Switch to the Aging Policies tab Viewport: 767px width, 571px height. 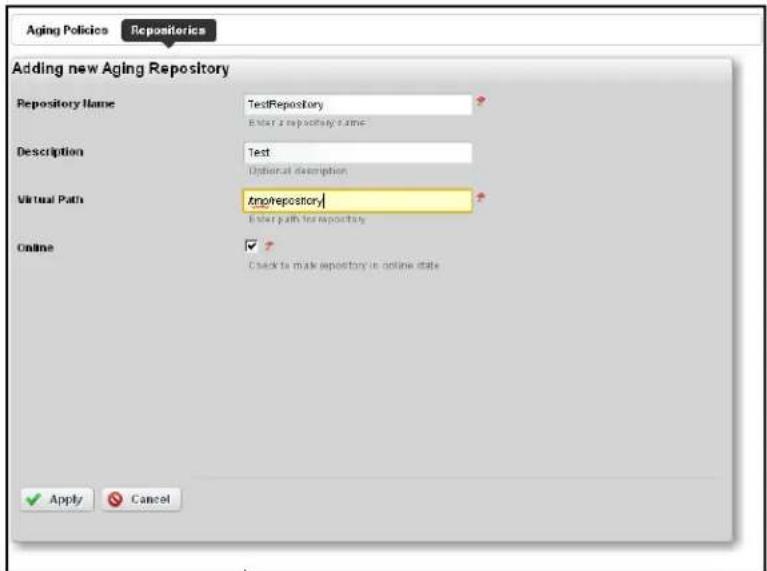click(x=67, y=30)
